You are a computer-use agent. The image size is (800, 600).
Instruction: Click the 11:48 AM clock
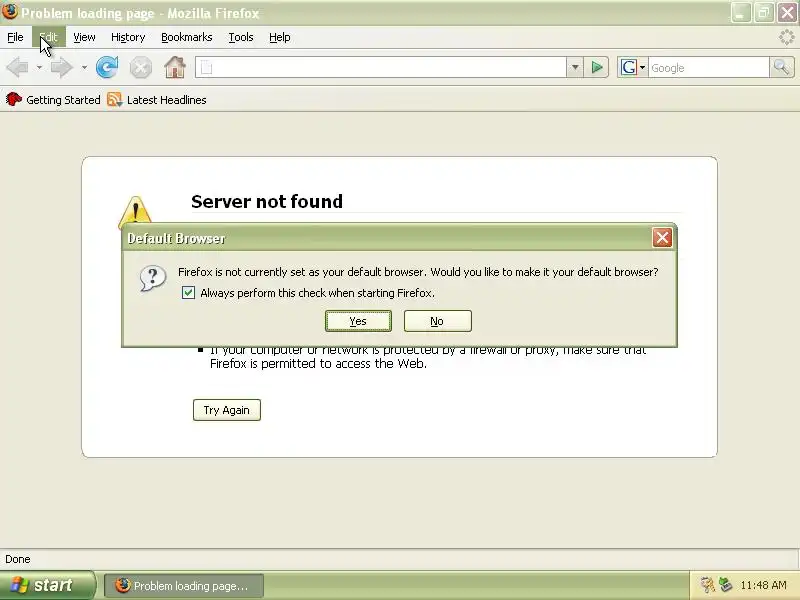[x=763, y=585]
